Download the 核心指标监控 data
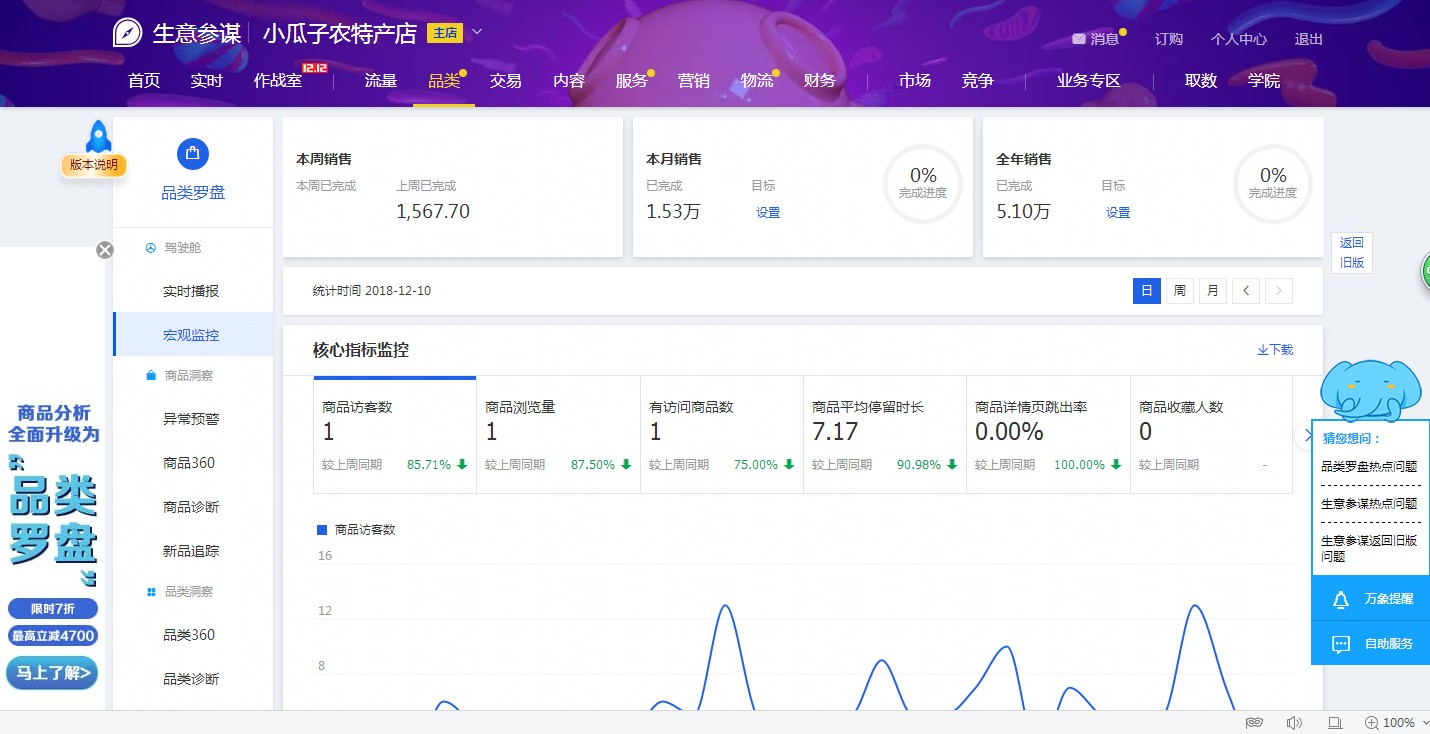Viewport: 1430px width, 734px height. point(1275,350)
